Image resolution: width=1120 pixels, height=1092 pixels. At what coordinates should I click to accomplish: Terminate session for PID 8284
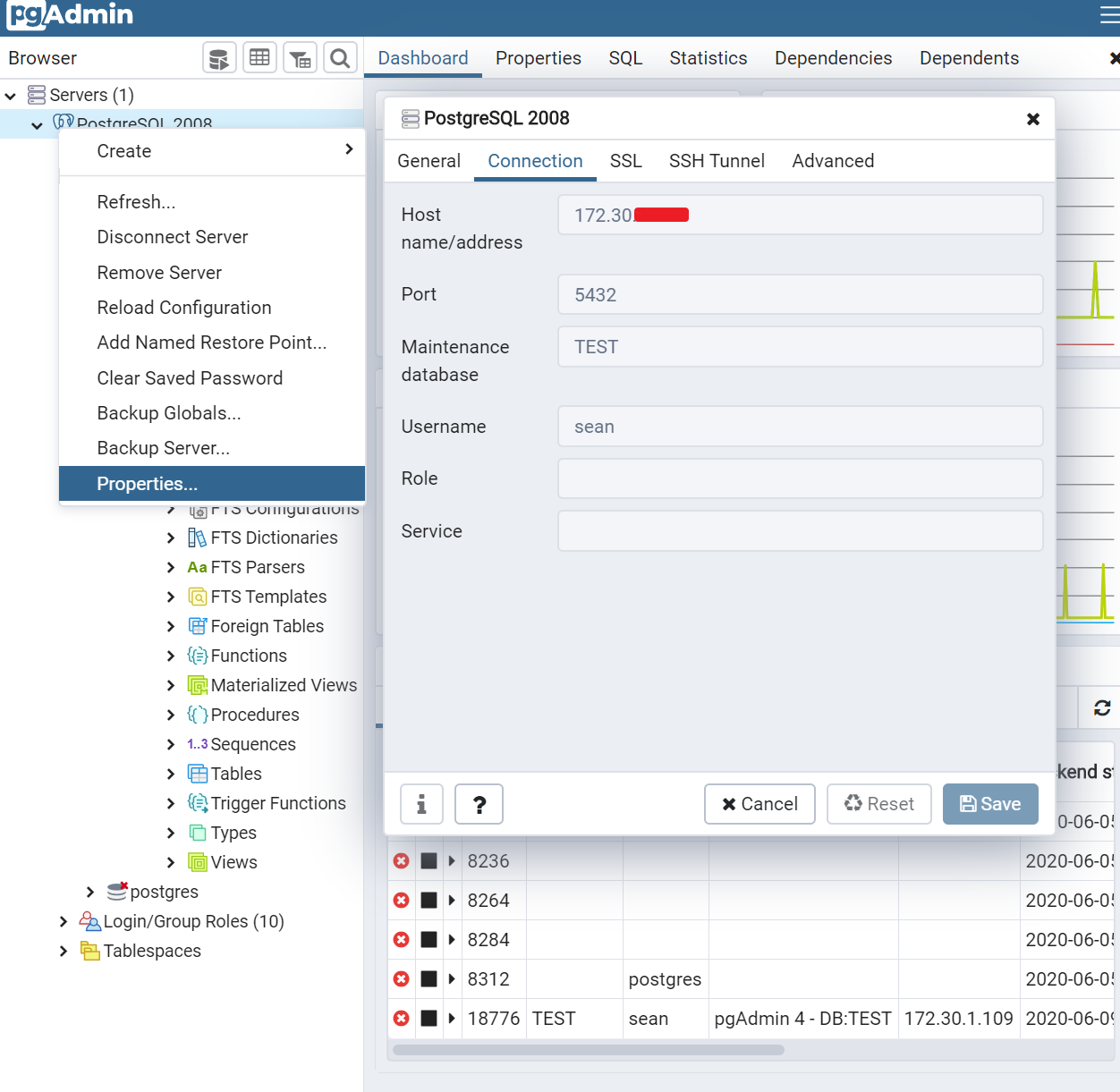coord(402,940)
